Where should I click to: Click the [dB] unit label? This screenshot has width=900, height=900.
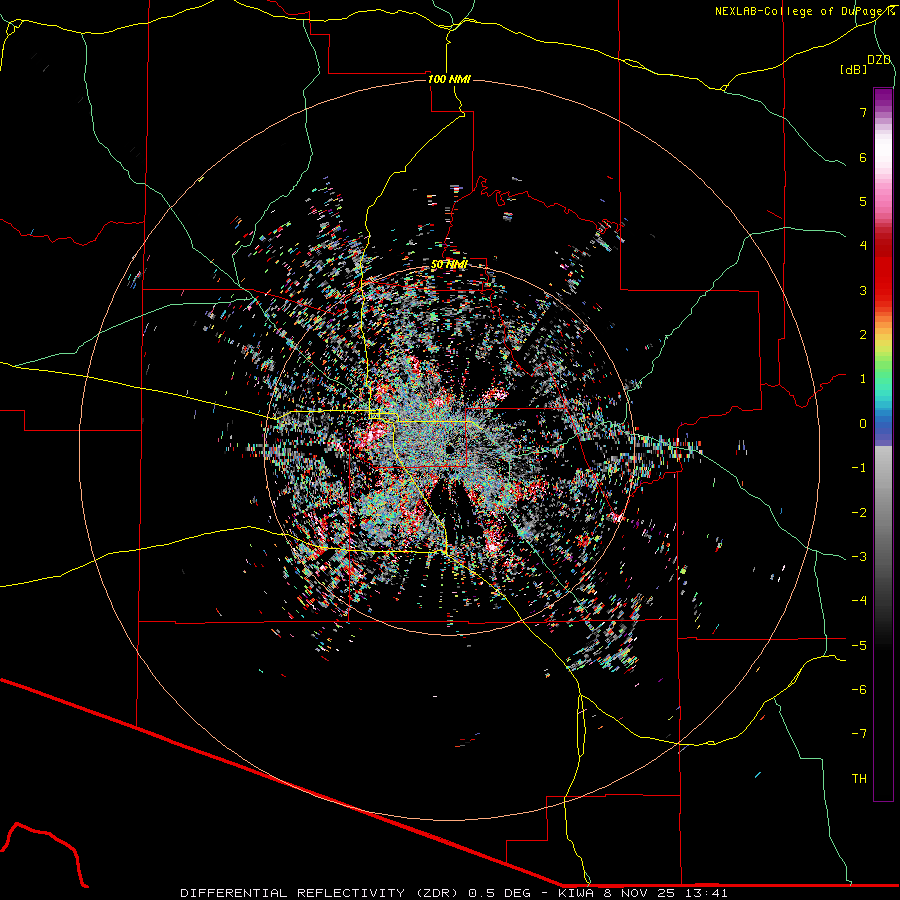(853, 69)
